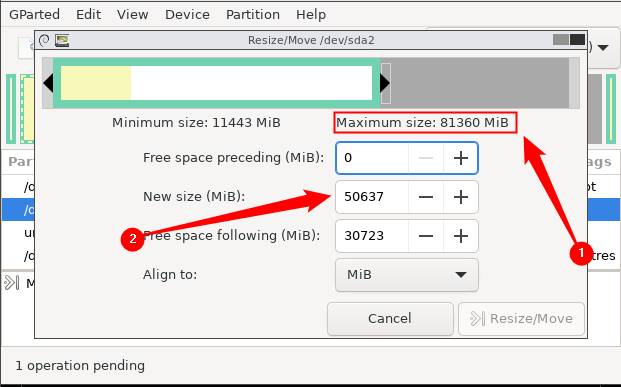
Task: Click the dark gray title bar button
Action: (x=577, y=40)
